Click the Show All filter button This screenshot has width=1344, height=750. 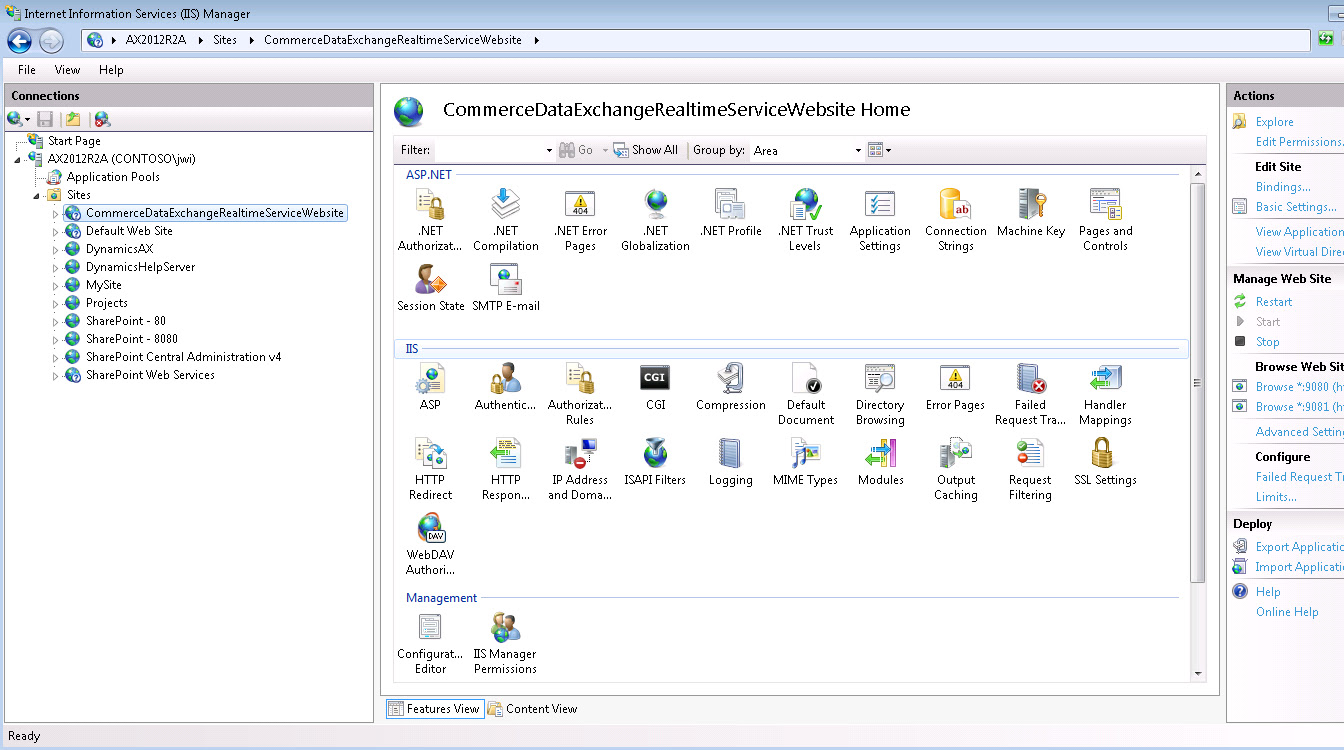click(646, 150)
